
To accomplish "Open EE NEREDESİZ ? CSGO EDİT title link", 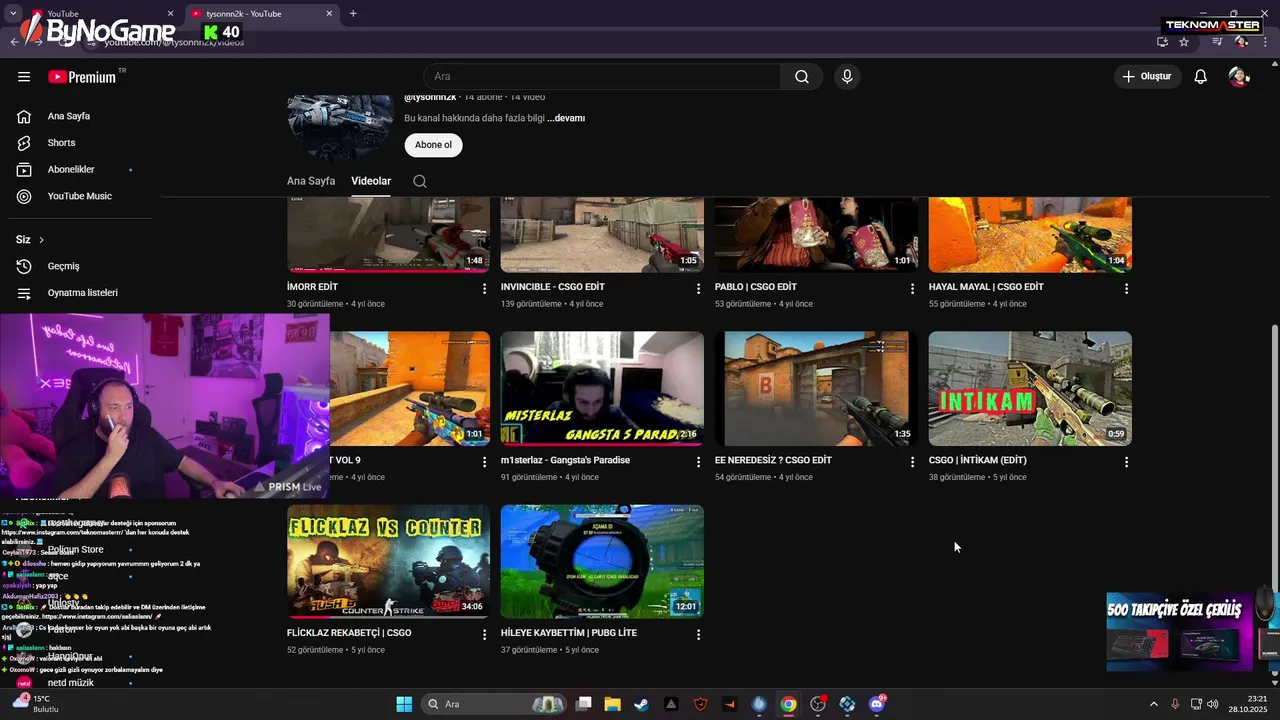I will point(773,460).
